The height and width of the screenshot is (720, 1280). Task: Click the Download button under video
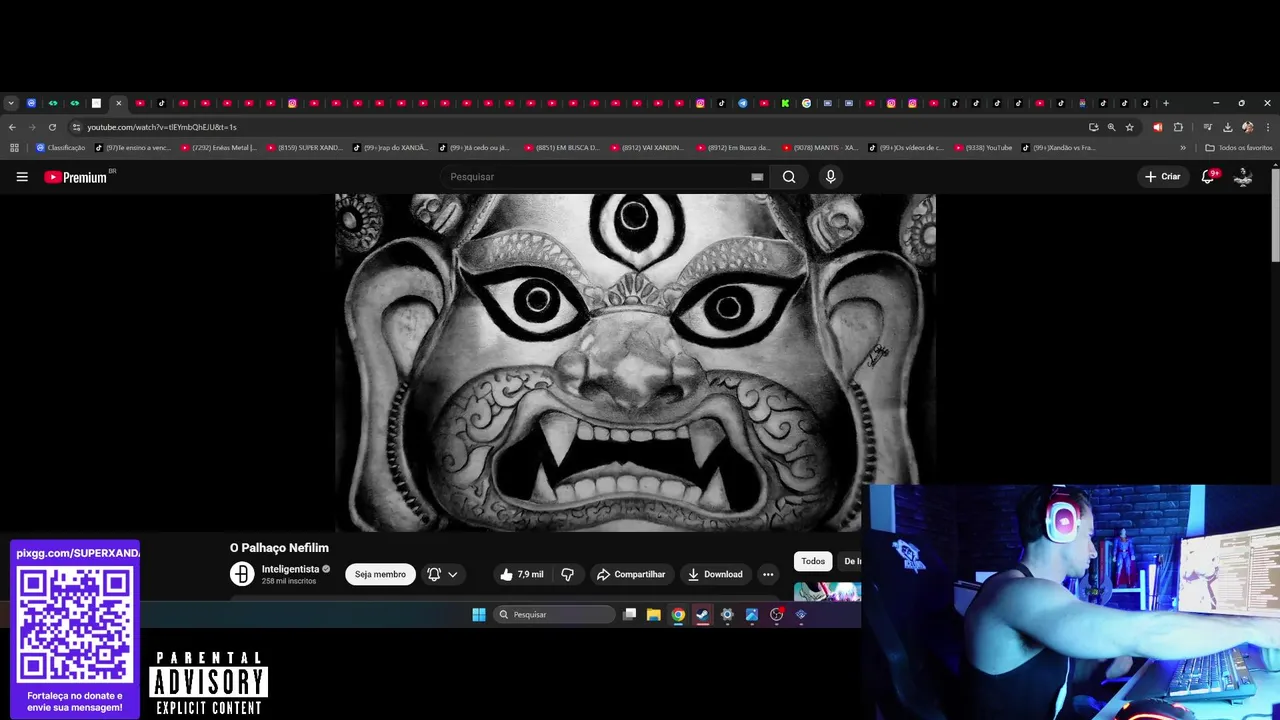715,574
